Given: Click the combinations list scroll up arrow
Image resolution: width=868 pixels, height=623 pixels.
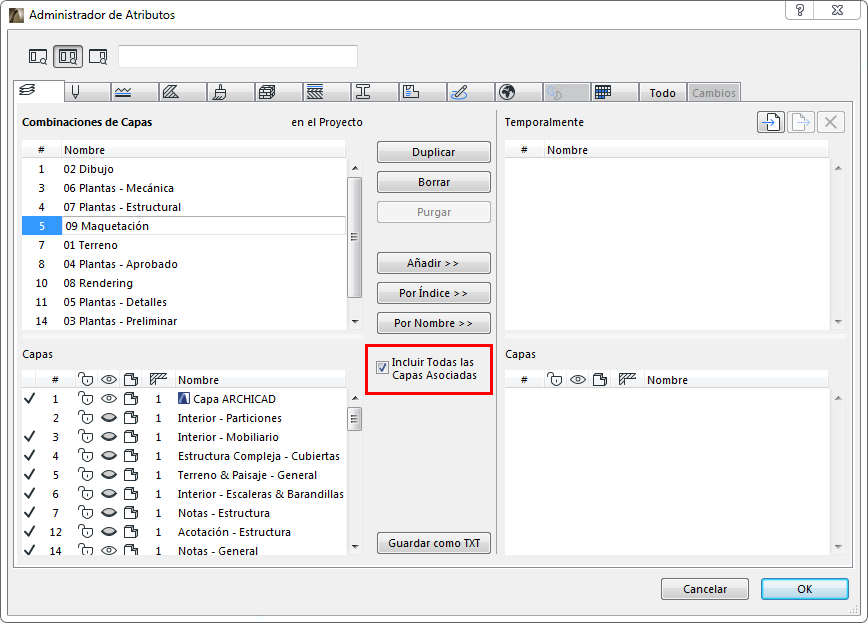Looking at the screenshot, I should (x=355, y=168).
